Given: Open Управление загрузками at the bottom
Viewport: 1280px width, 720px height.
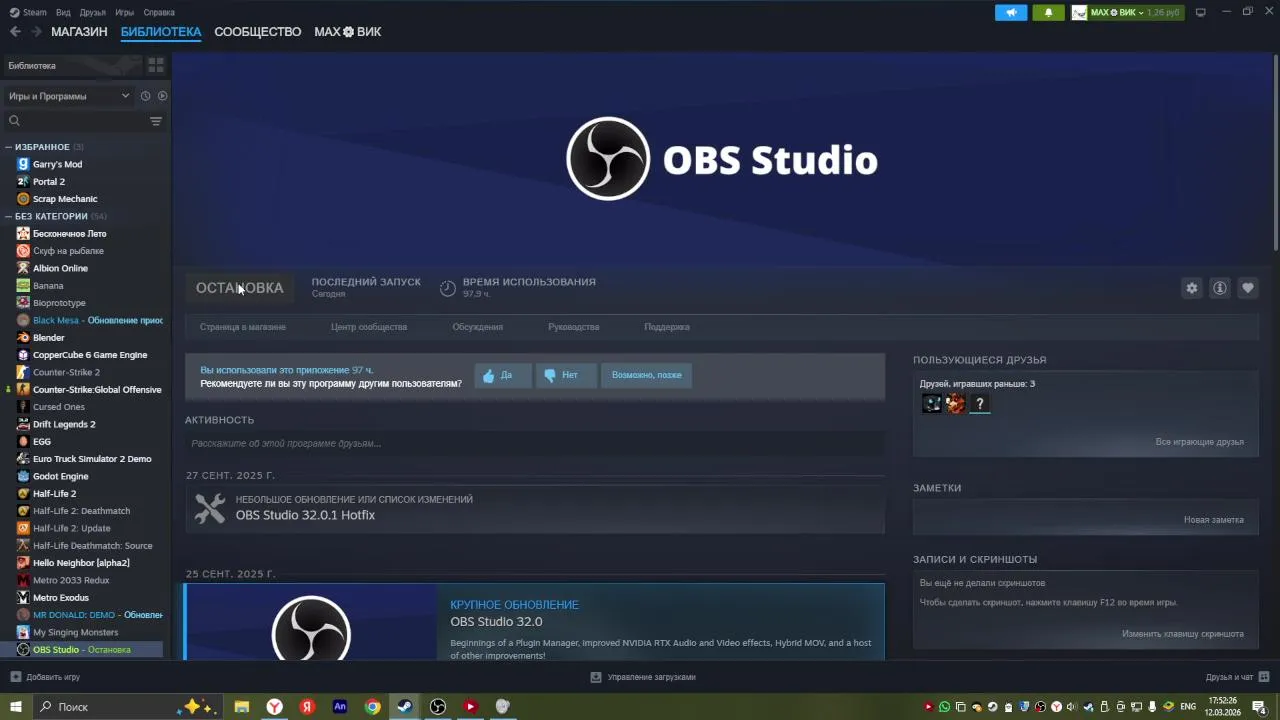Looking at the screenshot, I should pos(643,677).
